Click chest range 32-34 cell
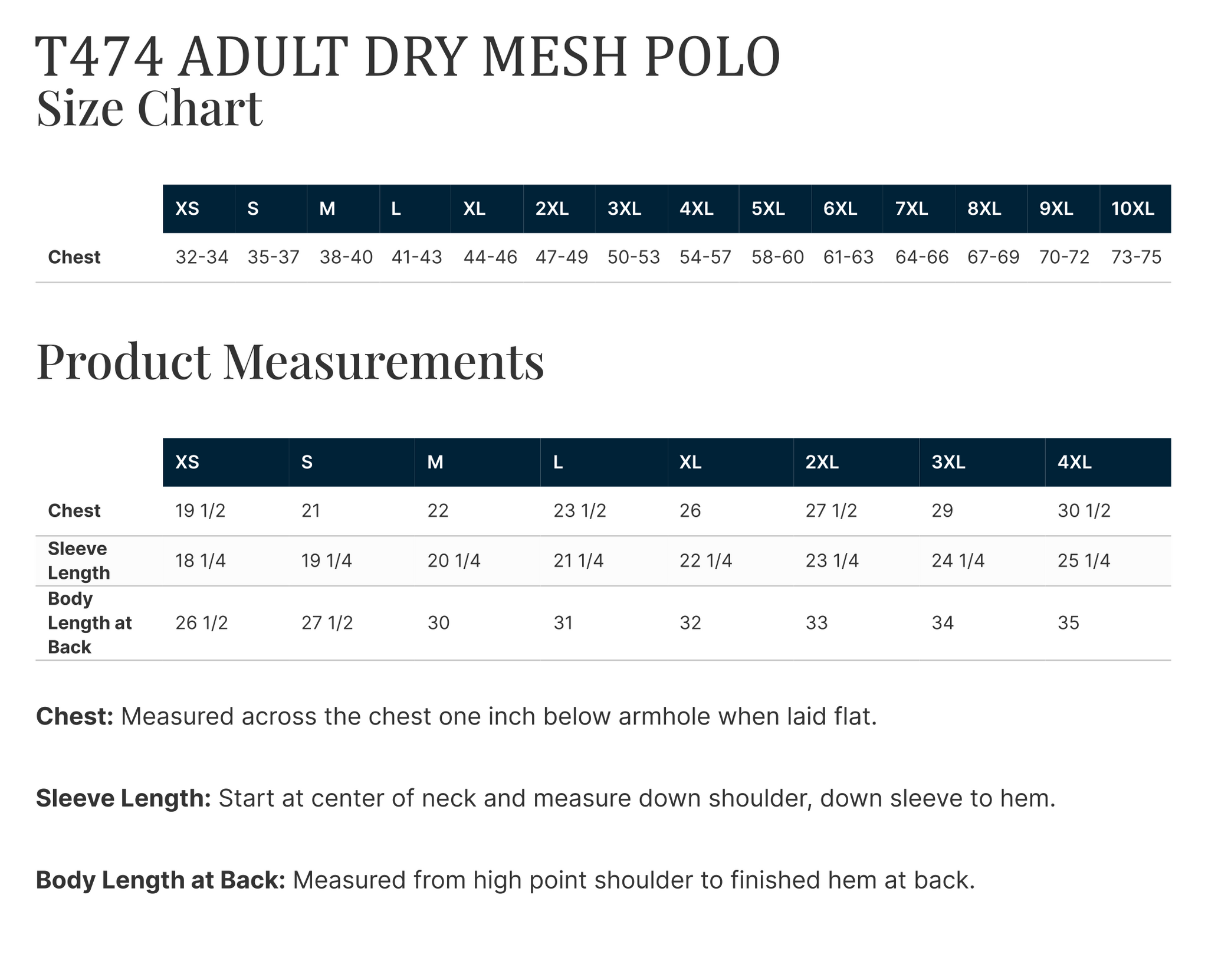The height and width of the screenshot is (980, 1208). click(x=202, y=257)
